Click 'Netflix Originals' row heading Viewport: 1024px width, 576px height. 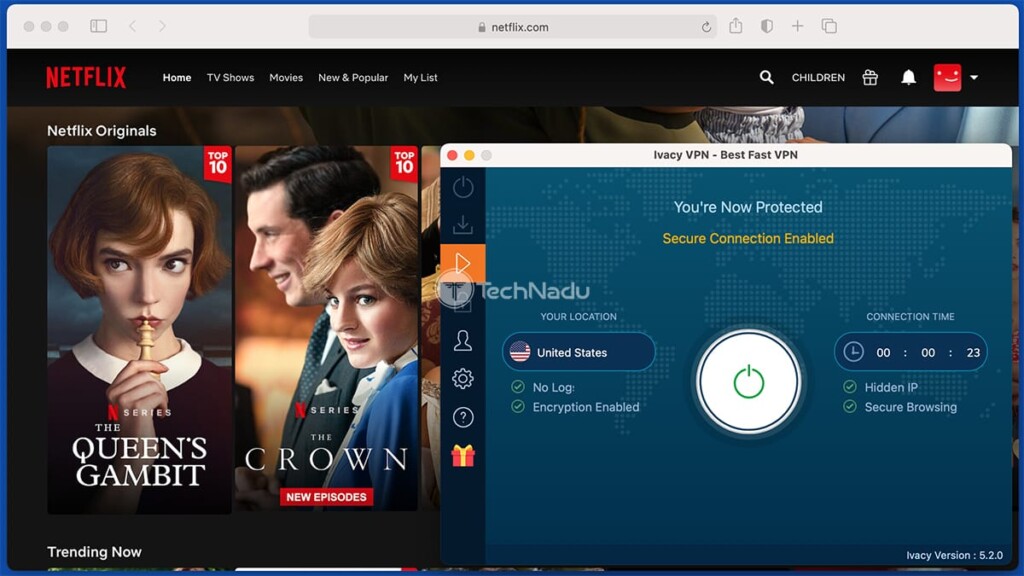click(102, 131)
